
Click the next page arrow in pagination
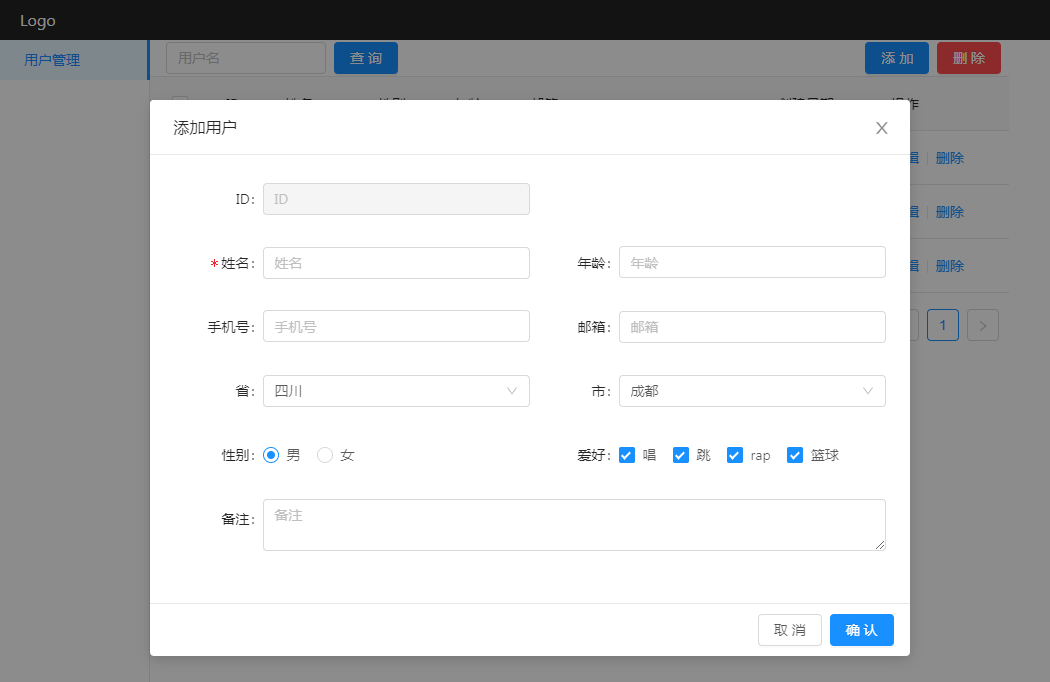tap(982, 324)
